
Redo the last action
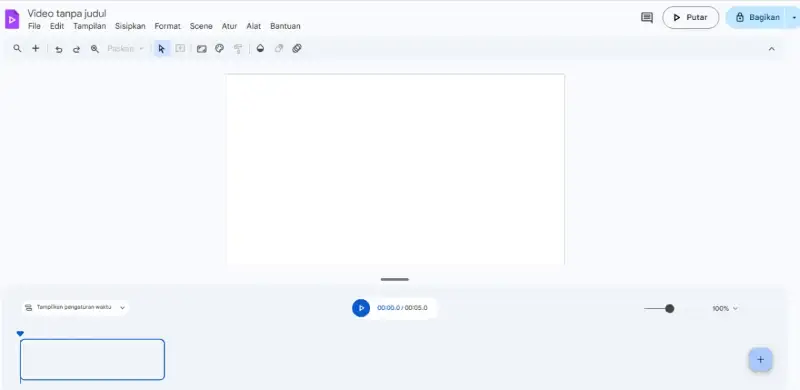77,49
